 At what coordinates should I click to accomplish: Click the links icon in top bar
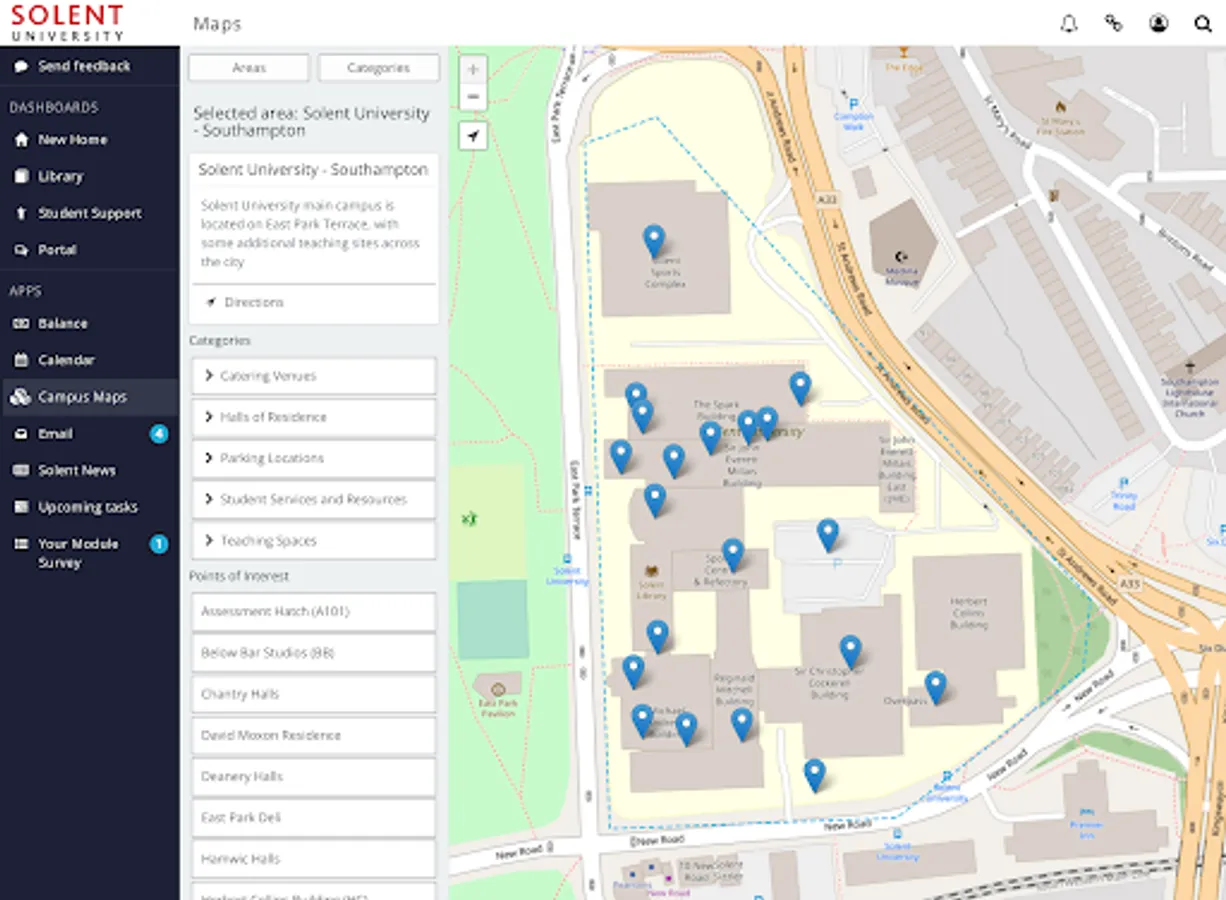(x=1113, y=23)
